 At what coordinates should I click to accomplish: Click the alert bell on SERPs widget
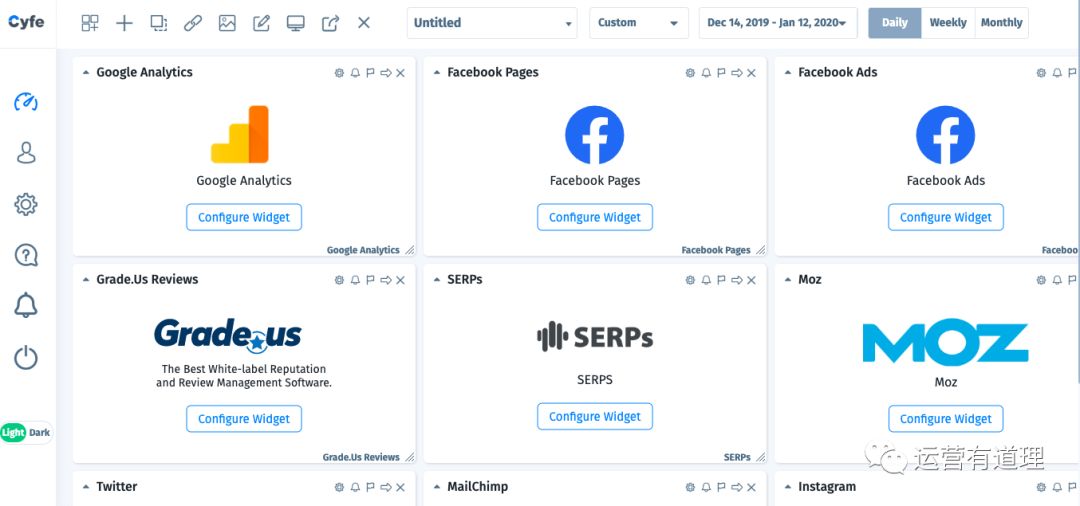706,280
